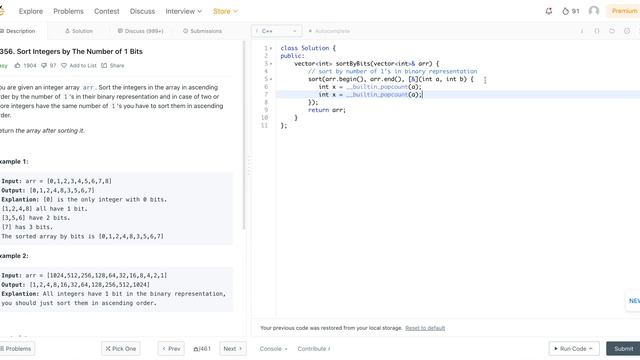Viewport: 640px width, 360px height.
Task: Expand the Store dropdown menu
Action: [225, 11]
